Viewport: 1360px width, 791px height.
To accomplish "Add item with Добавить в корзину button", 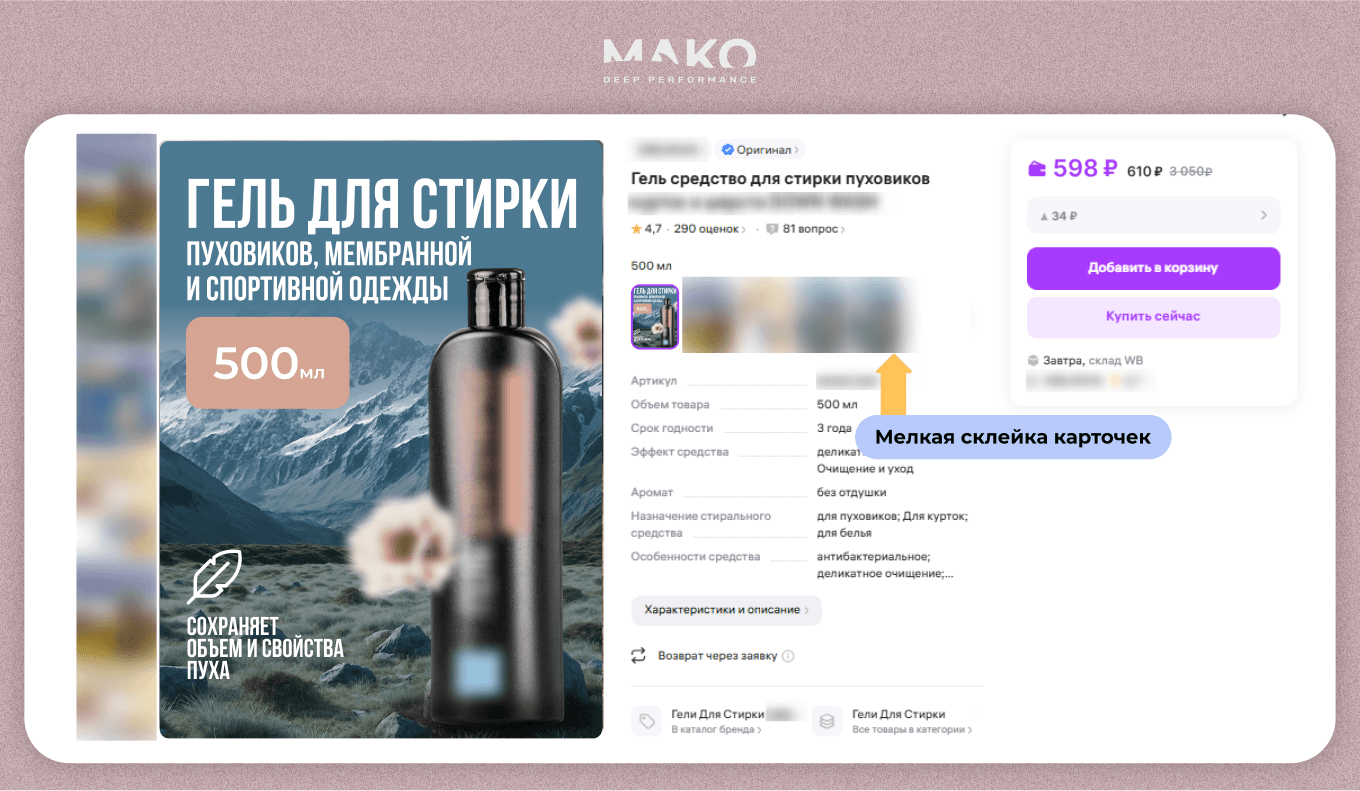I will pyautogui.click(x=1153, y=268).
